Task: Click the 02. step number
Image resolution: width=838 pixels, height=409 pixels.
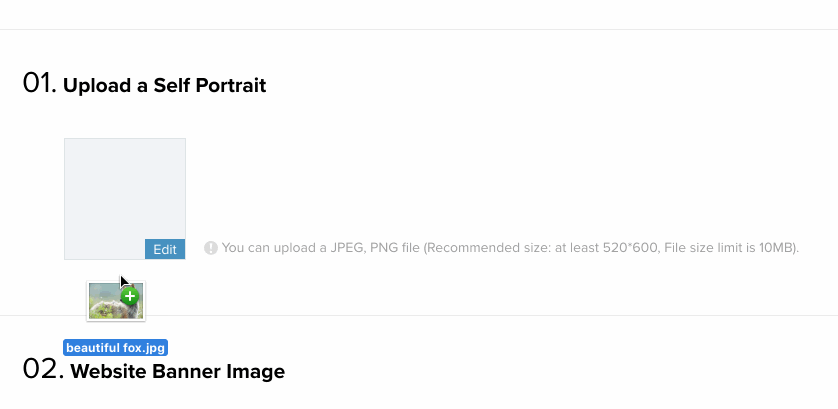Action: pyautogui.click(x=43, y=369)
